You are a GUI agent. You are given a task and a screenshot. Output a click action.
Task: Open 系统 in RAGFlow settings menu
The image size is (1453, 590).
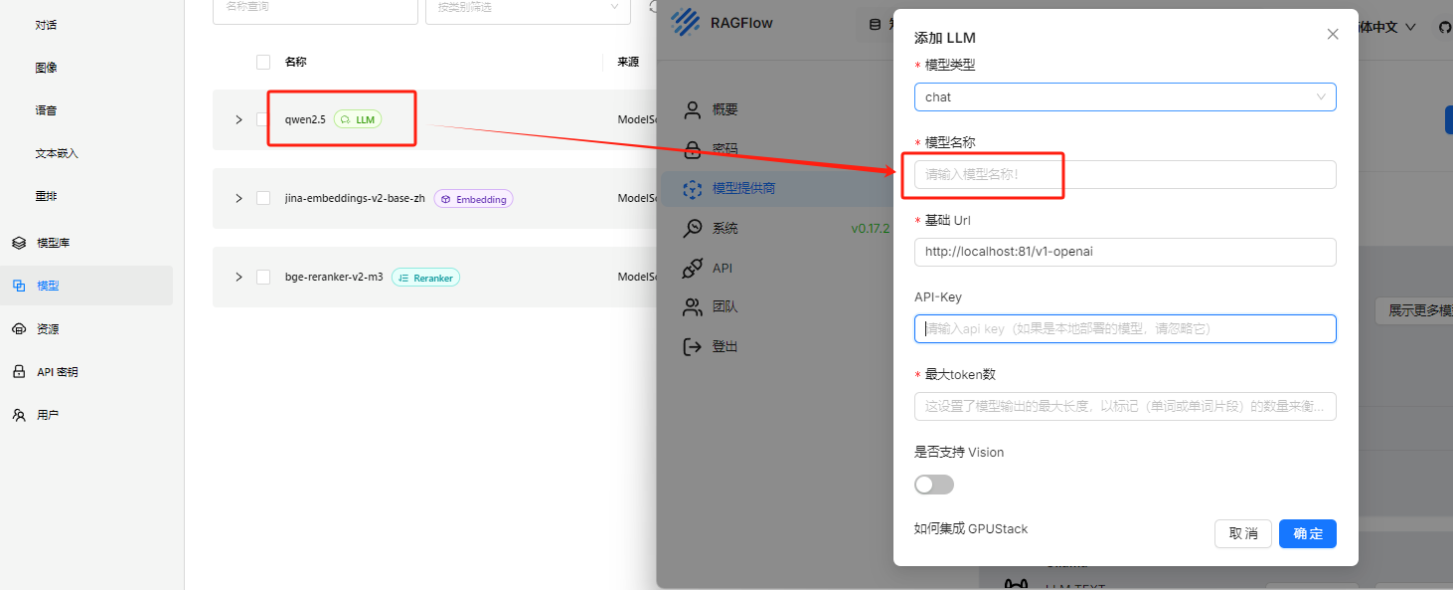pos(725,228)
